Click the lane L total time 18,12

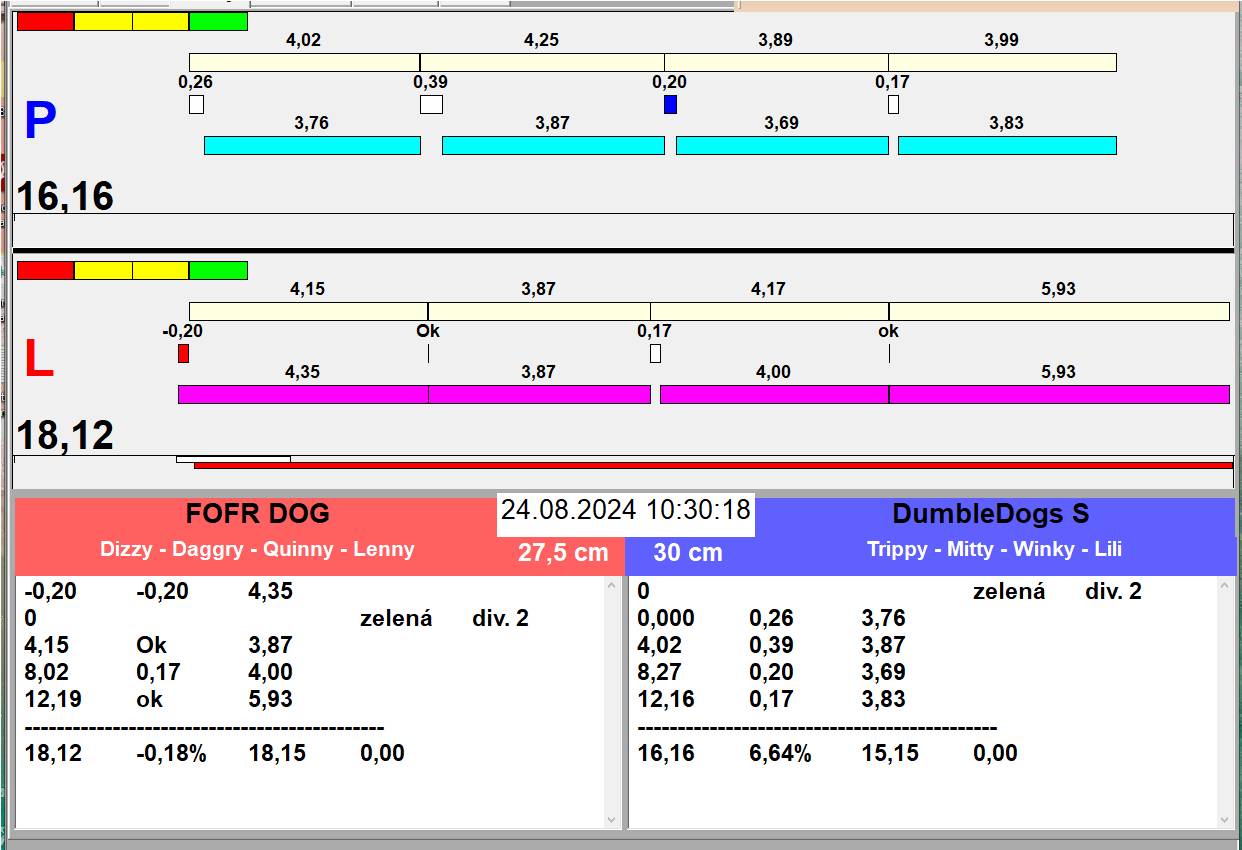[x=65, y=436]
